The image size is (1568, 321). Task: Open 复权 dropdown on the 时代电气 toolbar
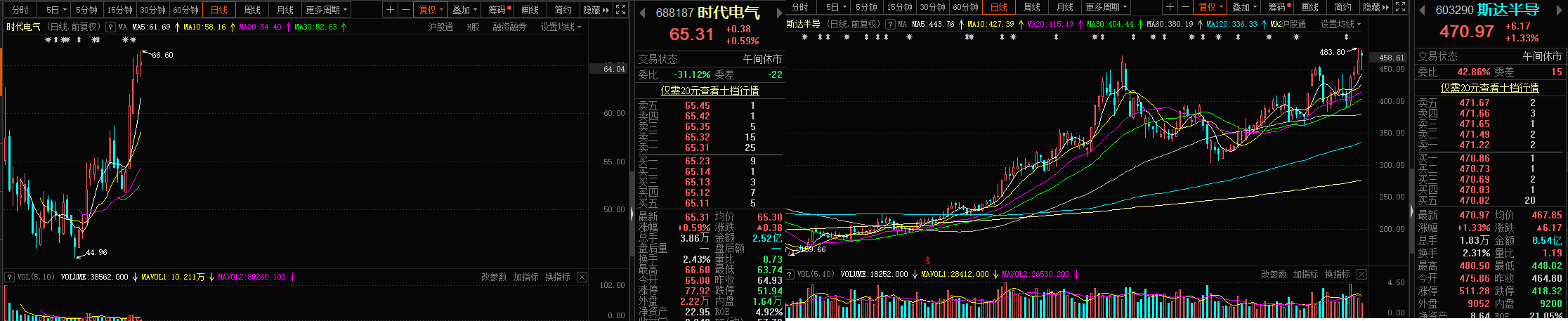[x=431, y=9]
